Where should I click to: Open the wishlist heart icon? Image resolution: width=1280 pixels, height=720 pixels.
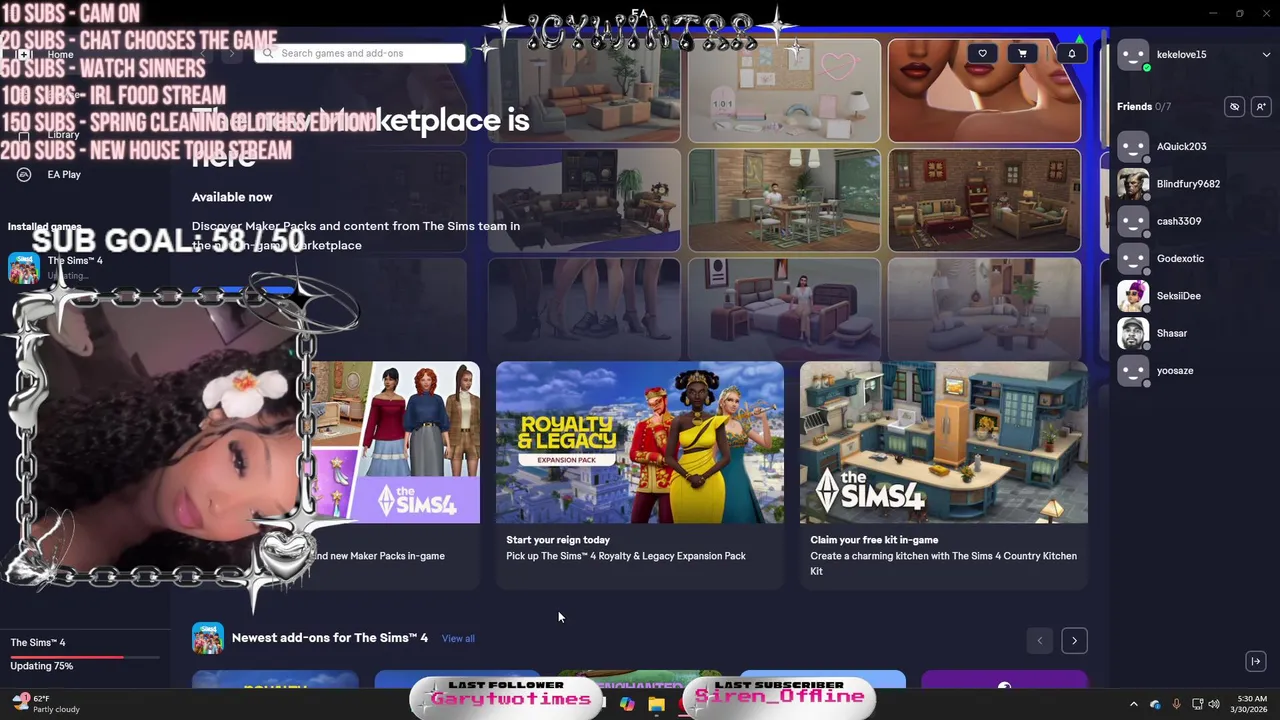982,54
